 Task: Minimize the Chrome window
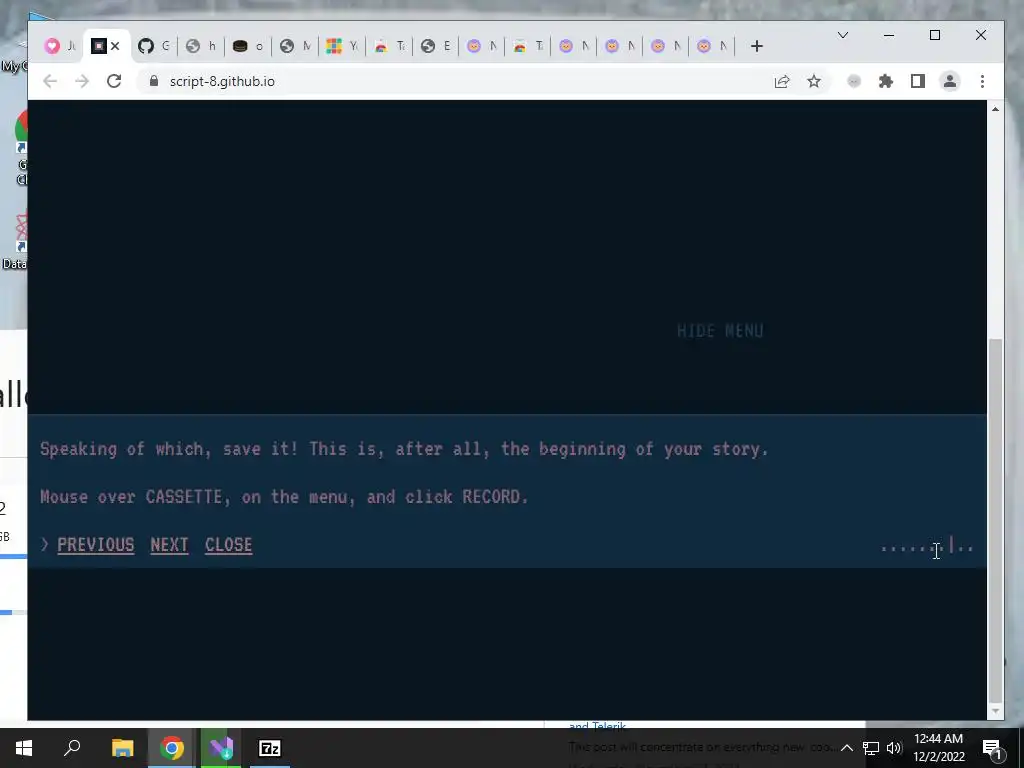pyautogui.click(x=889, y=35)
